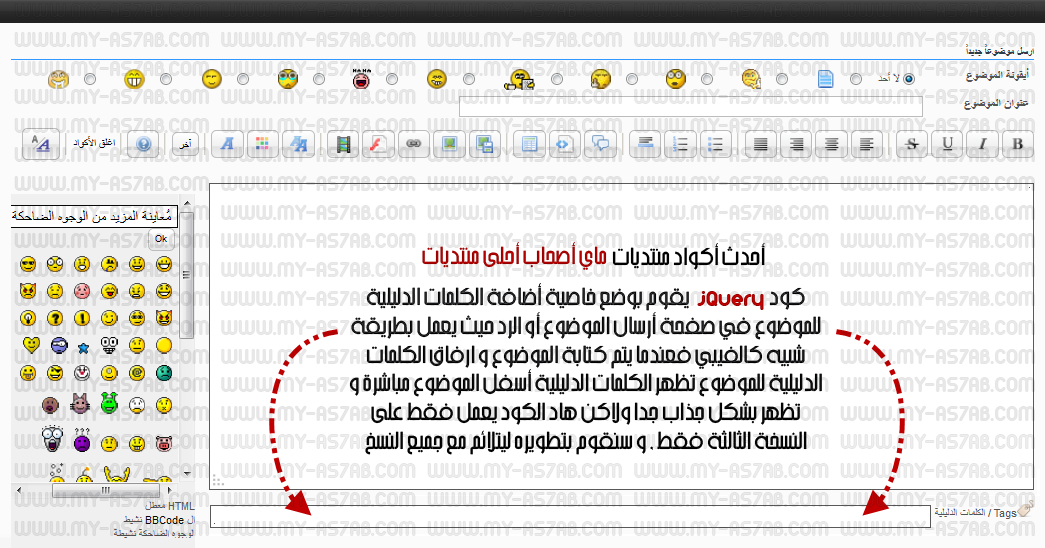Toggle underline formatting button
1045x548 pixels.
(947, 144)
